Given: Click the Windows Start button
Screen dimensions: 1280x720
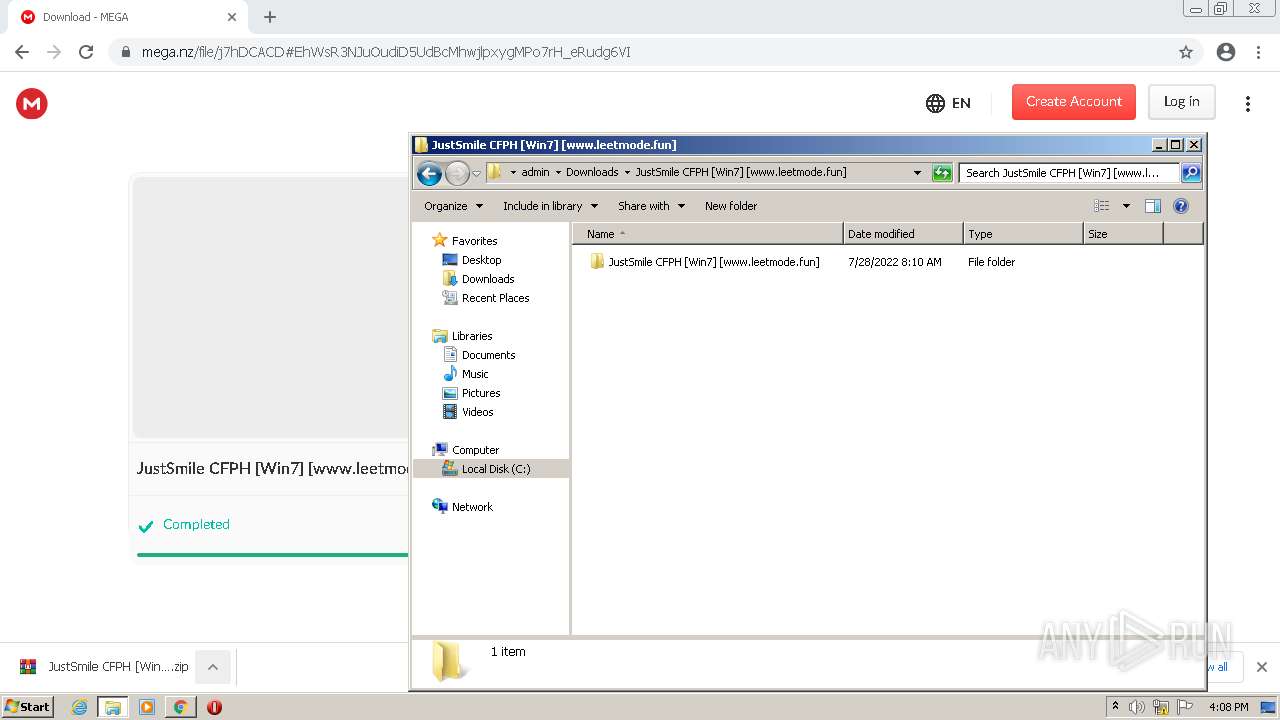Looking at the screenshot, I should click(28, 707).
